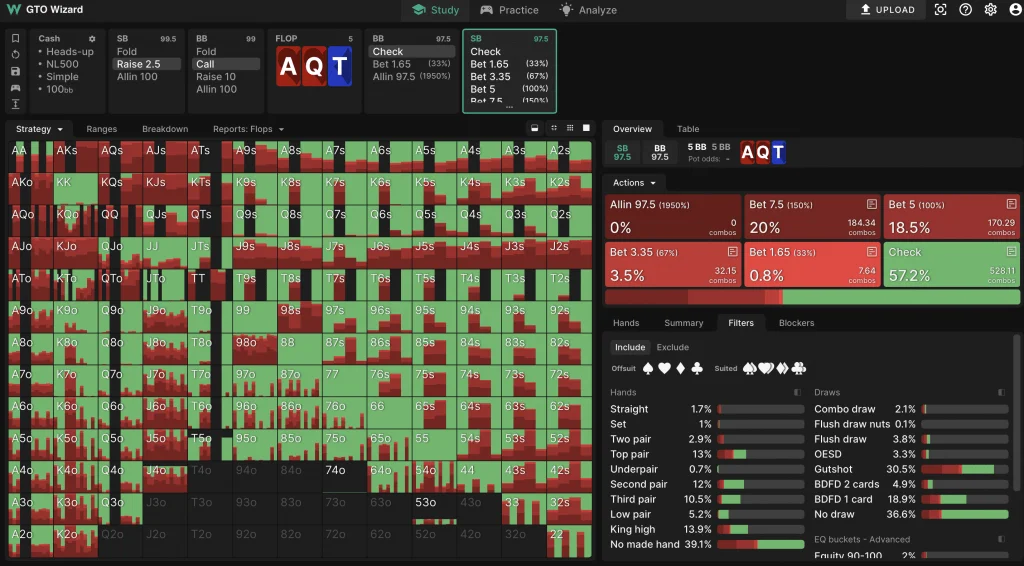1024x566 pixels.
Task: Switch to Exclude filter mode
Action: pos(672,347)
